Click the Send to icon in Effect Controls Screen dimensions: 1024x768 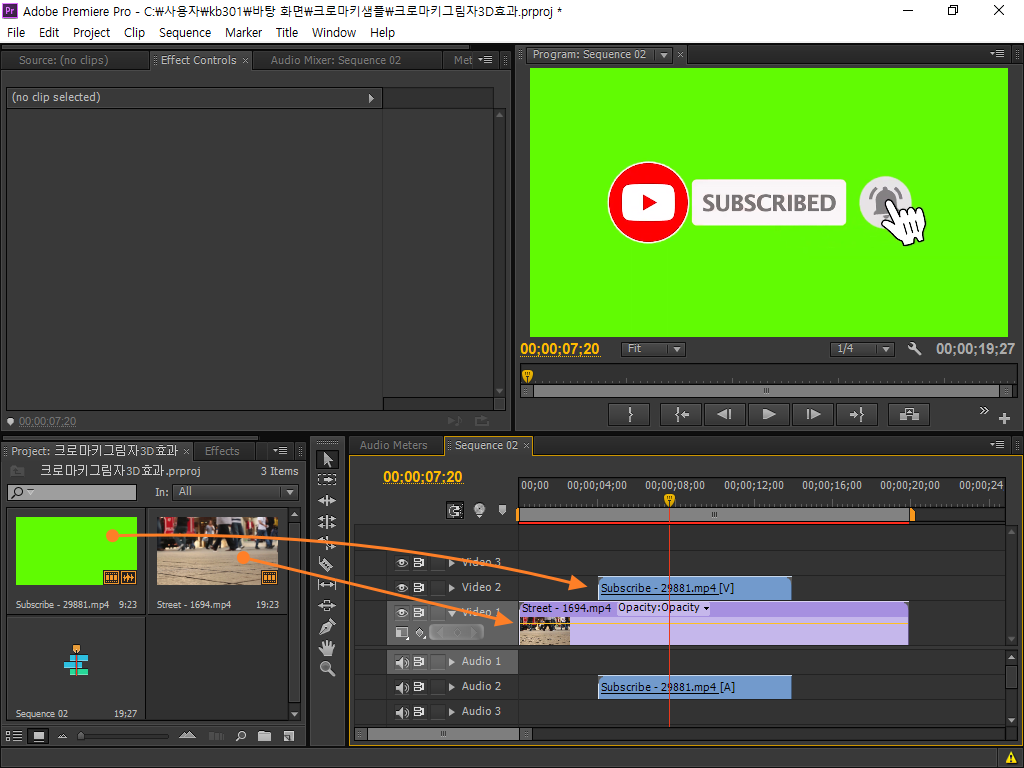tap(482, 421)
